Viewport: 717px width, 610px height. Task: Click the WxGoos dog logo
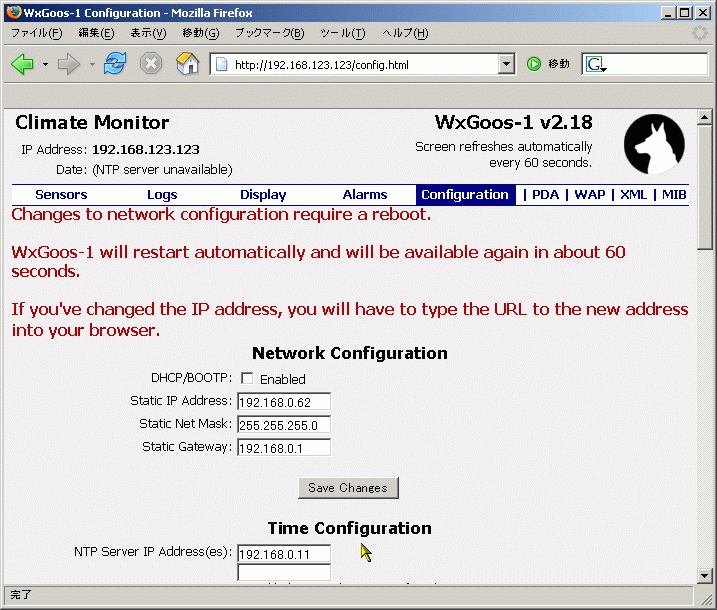point(654,144)
